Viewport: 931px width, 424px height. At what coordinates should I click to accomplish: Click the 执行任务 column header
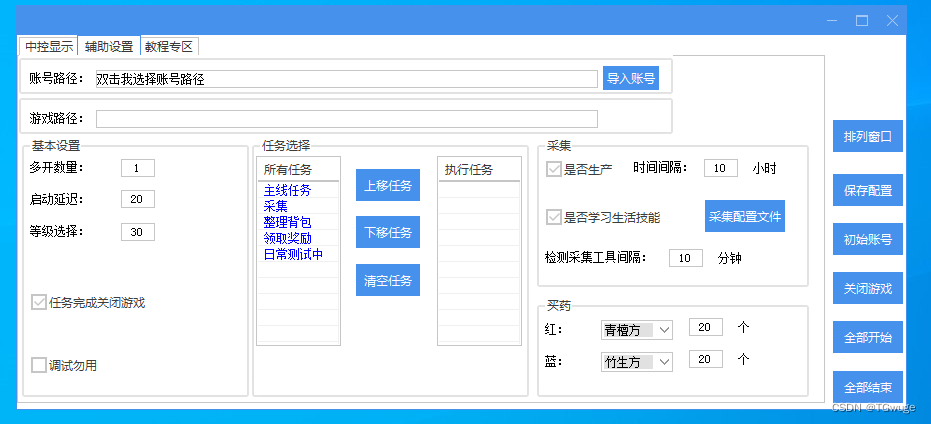pos(479,170)
